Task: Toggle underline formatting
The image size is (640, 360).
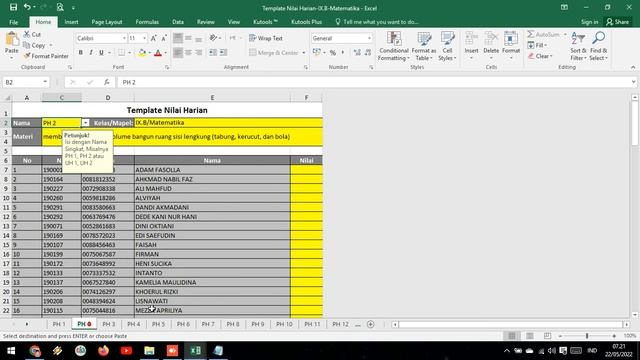Action: pos(101,53)
